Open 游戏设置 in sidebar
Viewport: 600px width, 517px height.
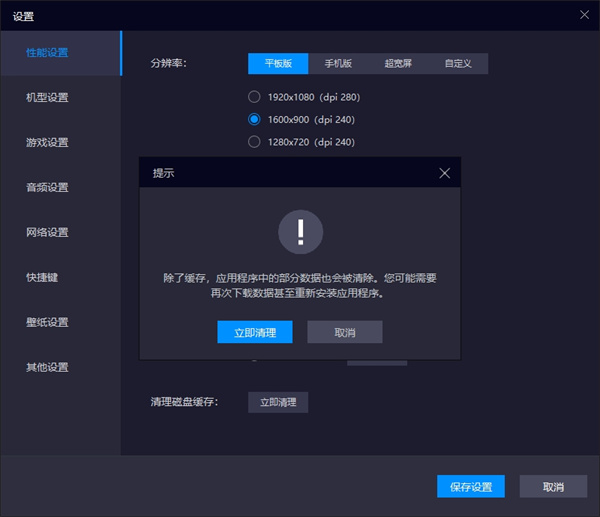coord(47,142)
